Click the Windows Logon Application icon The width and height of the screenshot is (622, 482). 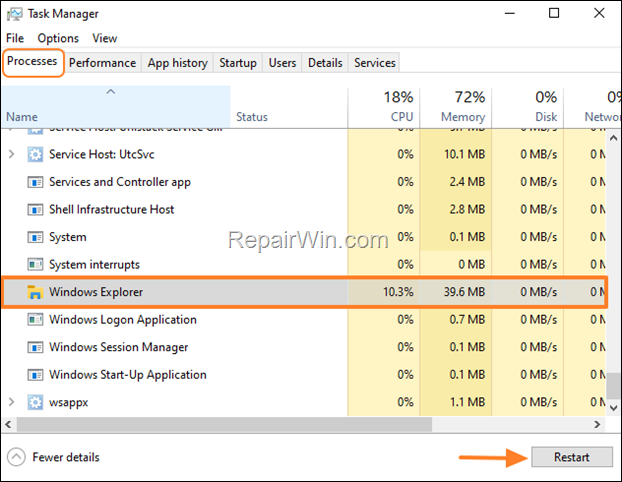pos(35,320)
